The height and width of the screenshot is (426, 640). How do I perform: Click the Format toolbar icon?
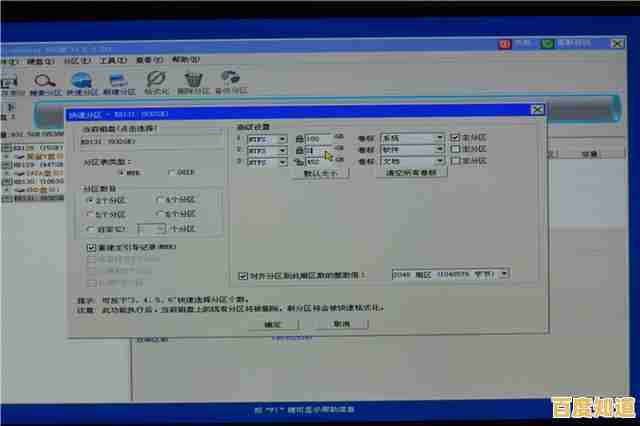pyautogui.click(x=155, y=82)
